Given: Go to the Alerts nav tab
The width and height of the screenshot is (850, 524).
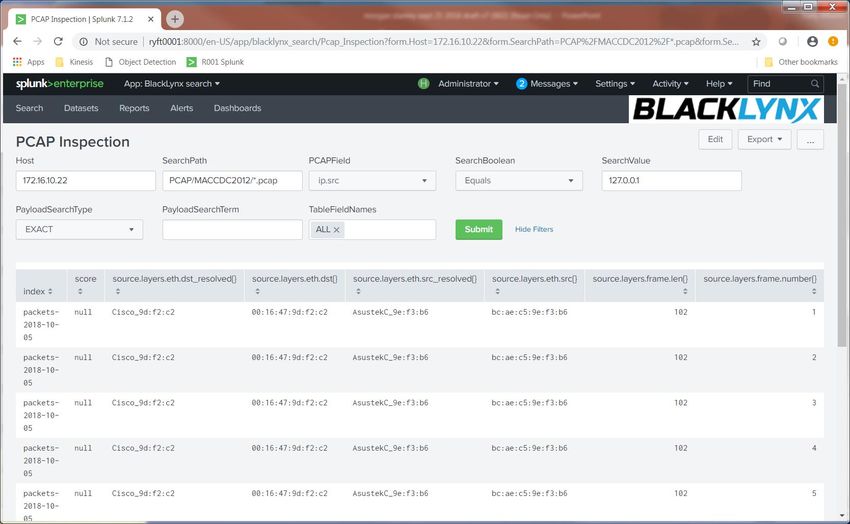Looking at the screenshot, I should [182, 108].
